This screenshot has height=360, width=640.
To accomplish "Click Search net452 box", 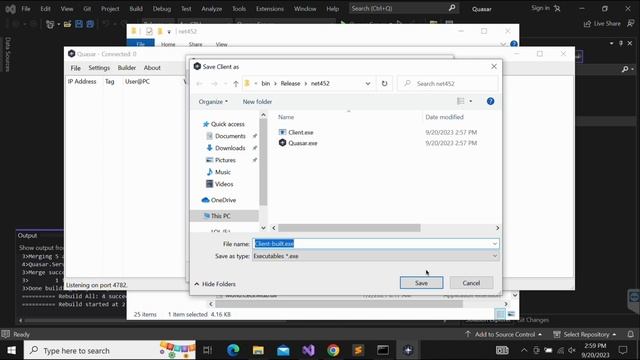I will coord(448,83).
